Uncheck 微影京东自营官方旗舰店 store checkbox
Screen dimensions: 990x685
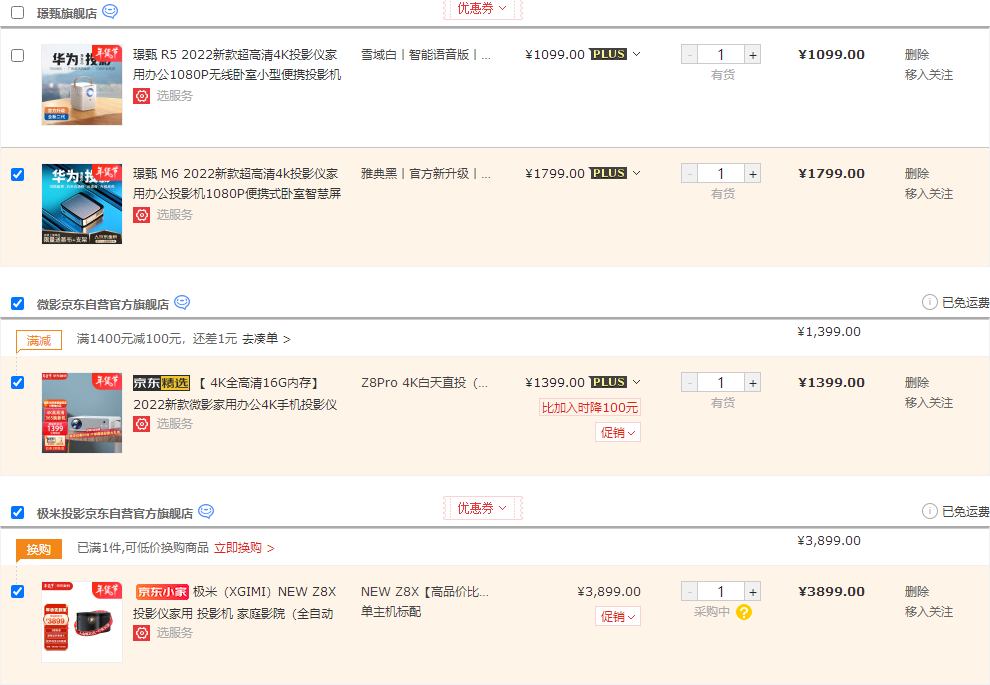[18, 304]
